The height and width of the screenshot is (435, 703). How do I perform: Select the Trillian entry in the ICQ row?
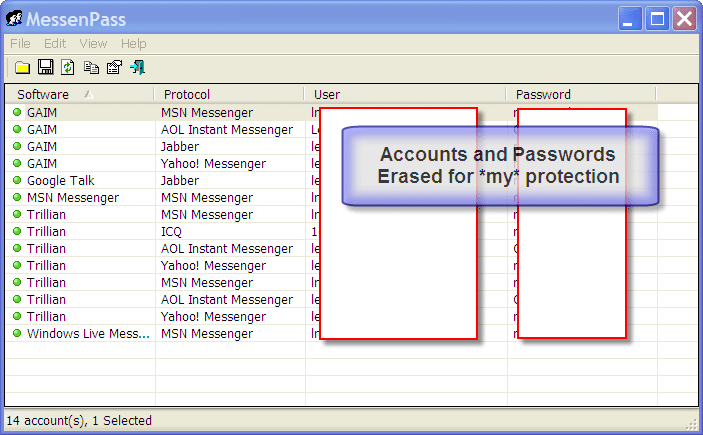click(x=46, y=232)
